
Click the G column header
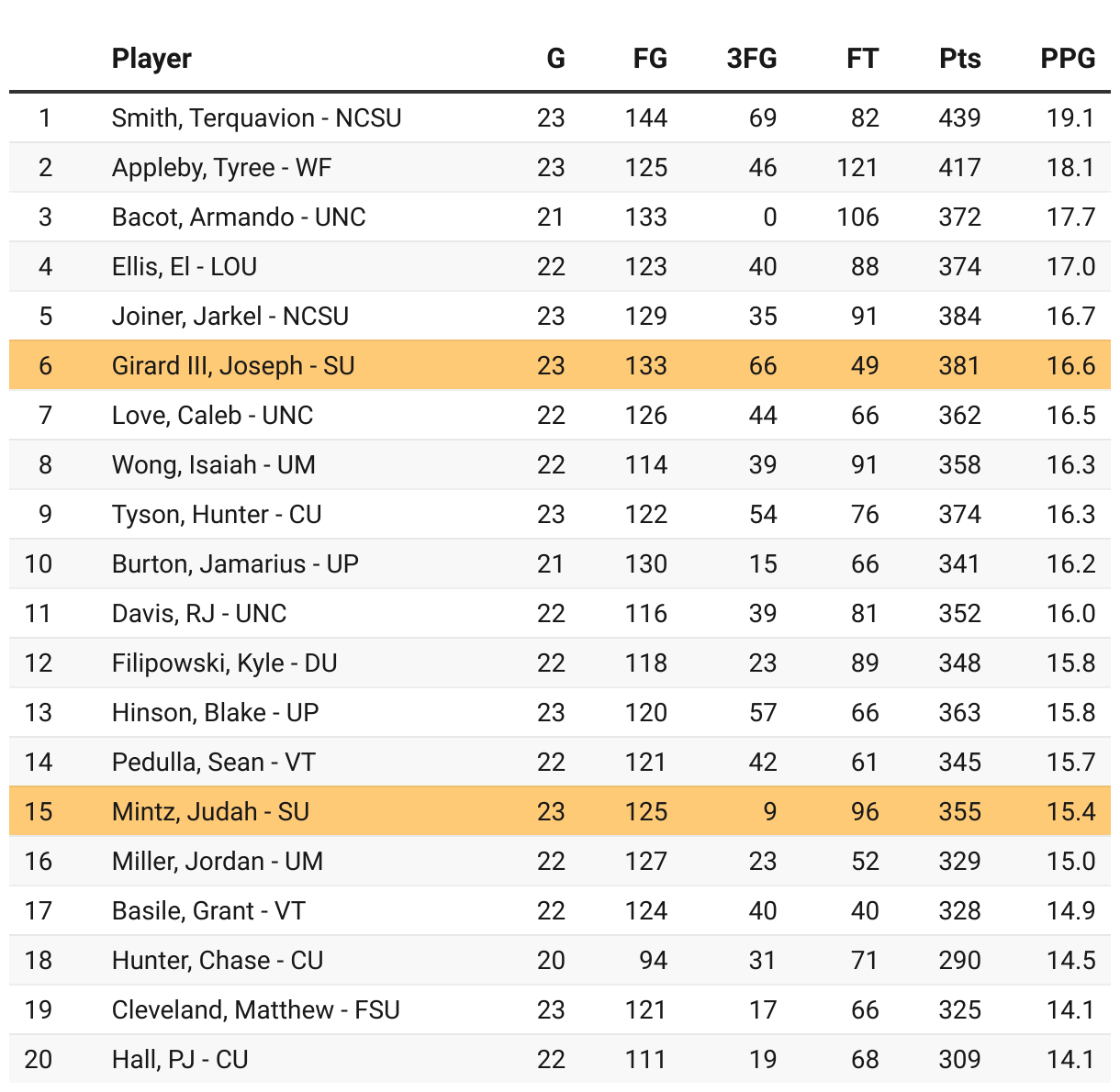(555, 59)
